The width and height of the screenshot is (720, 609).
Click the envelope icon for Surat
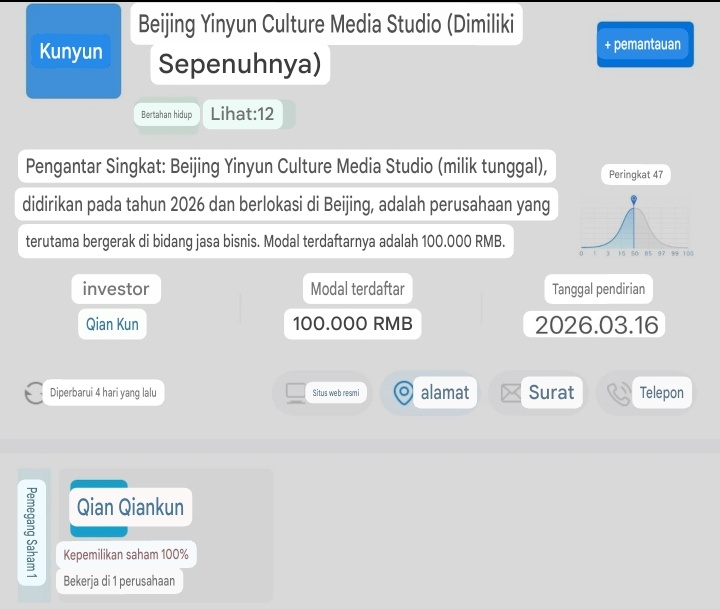510,393
